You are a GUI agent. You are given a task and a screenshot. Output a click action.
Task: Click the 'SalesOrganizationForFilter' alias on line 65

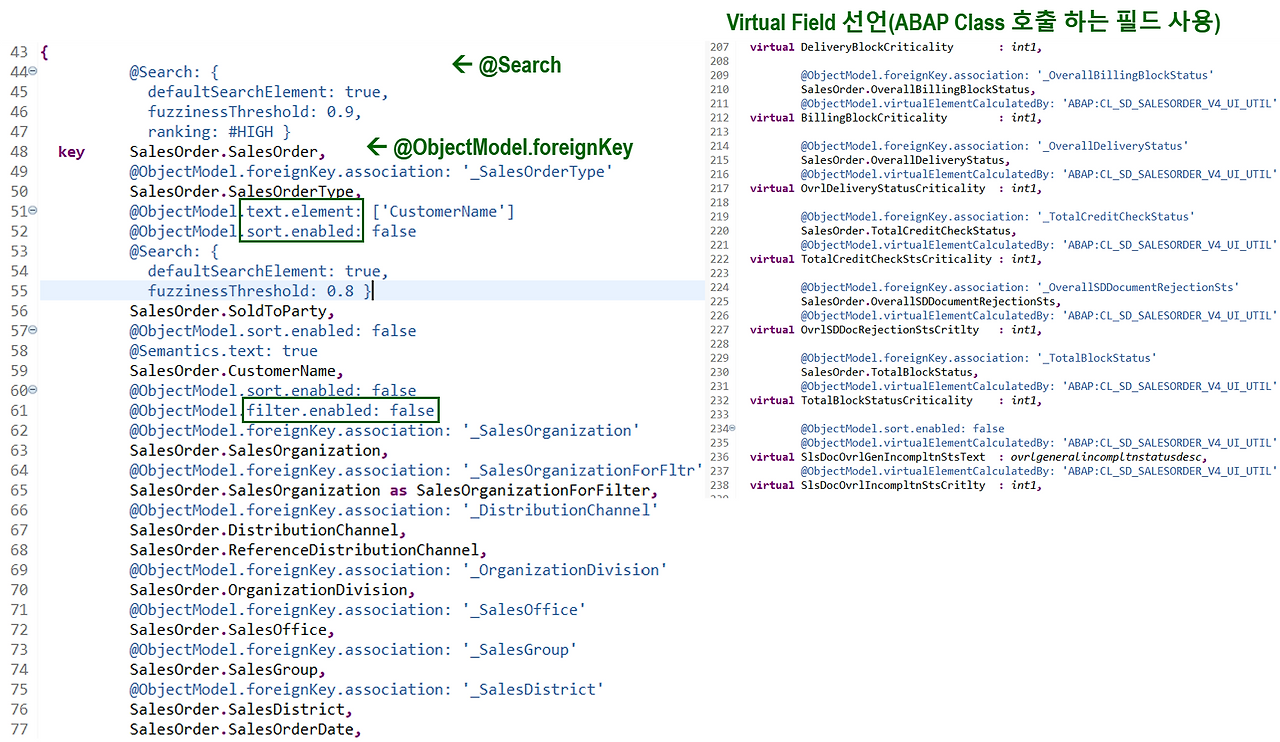[533, 491]
